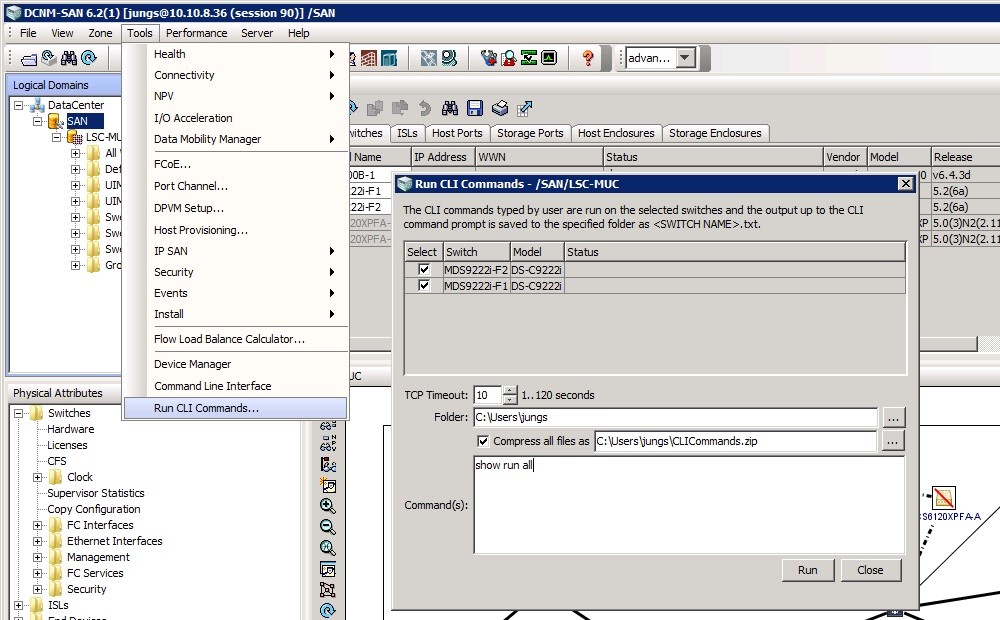Click the black terminal screen toolbar icon
This screenshot has height=620, width=1000.
(x=549, y=59)
